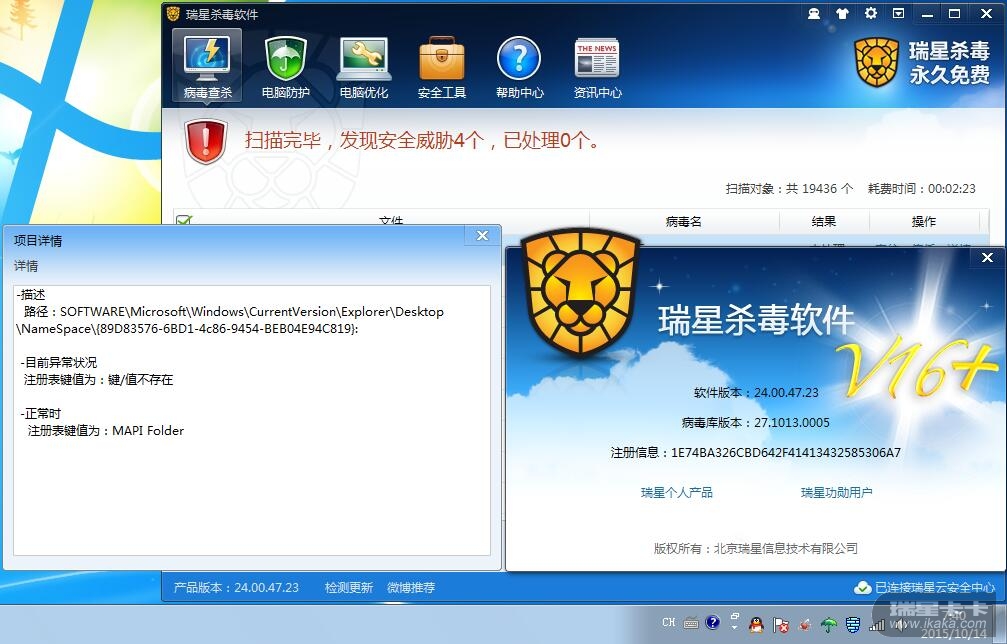Click the 软件版本 24.00.47.23 text
1007x644 pixels.
[756, 392]
